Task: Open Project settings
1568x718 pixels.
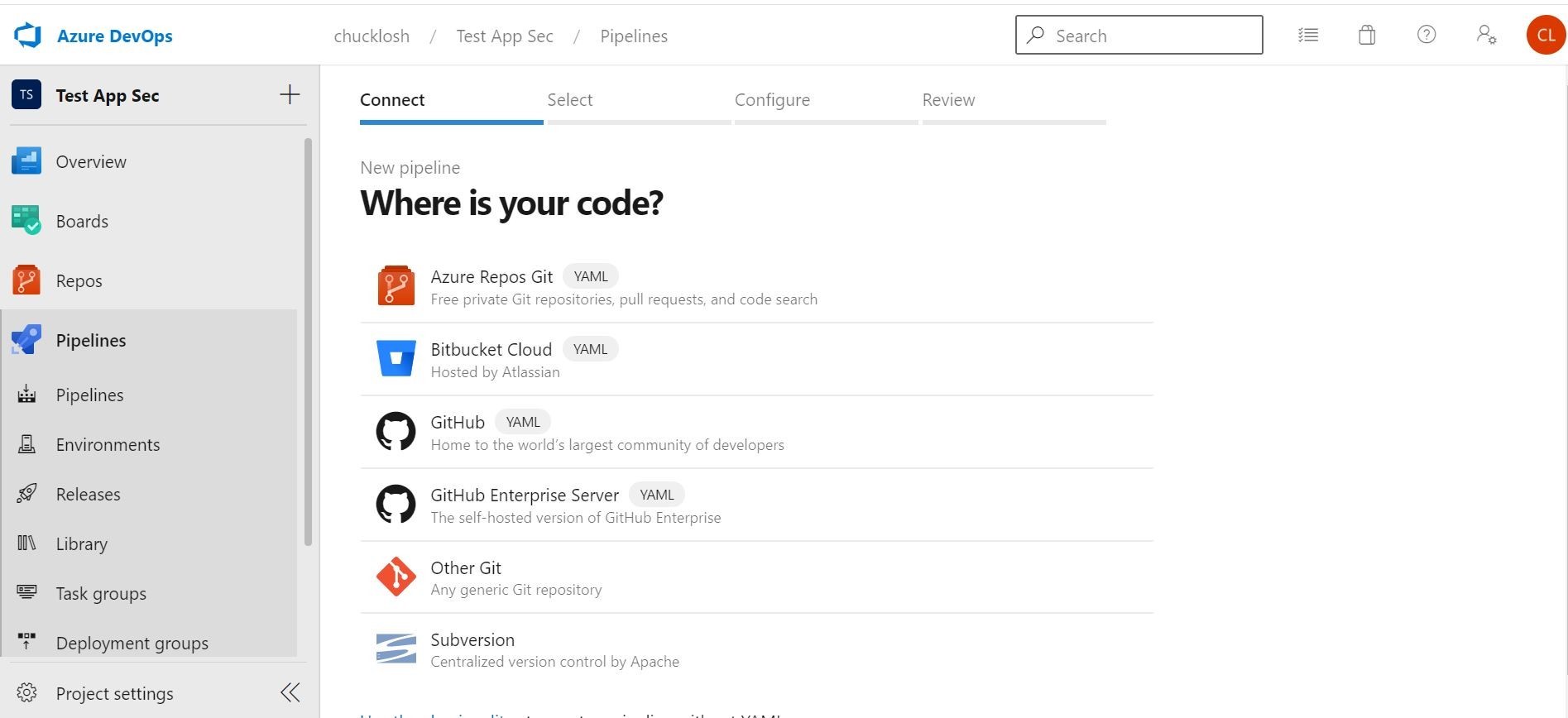Action: coord(114,693)
